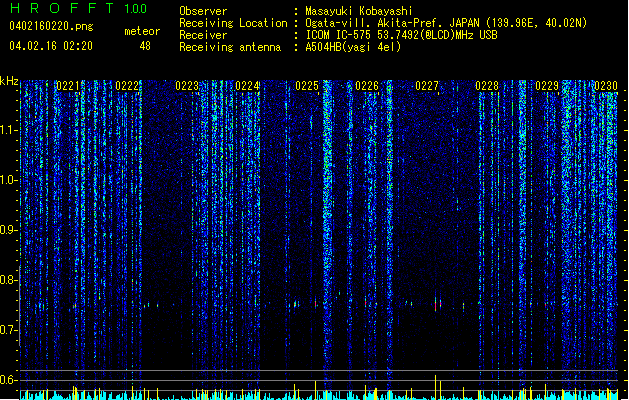629x400 pixels.
Task: Click the 'Receiving antenna' label
Action: (230, 47)
